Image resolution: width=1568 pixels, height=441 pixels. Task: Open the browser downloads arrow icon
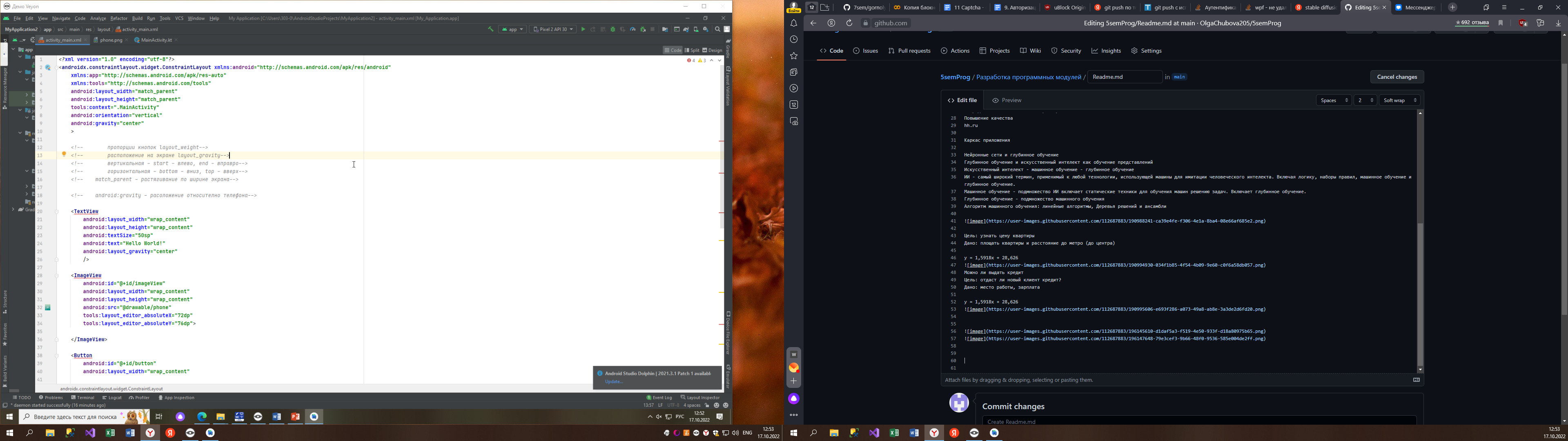tap(1558, 23)
